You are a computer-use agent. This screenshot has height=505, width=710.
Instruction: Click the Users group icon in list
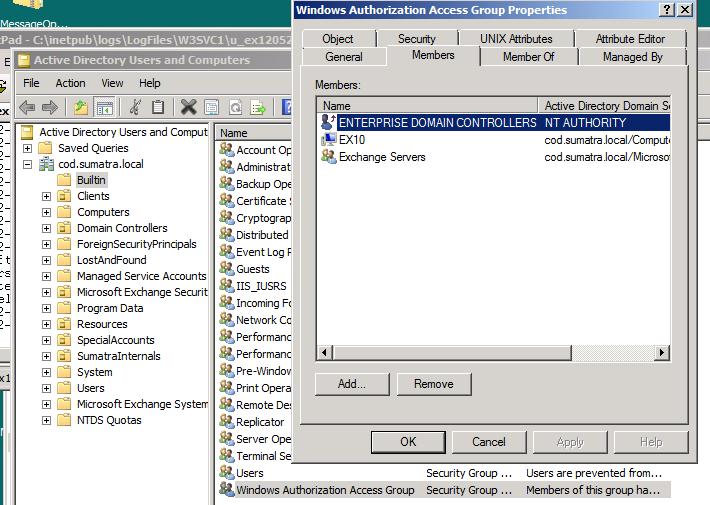pos(226,472)
